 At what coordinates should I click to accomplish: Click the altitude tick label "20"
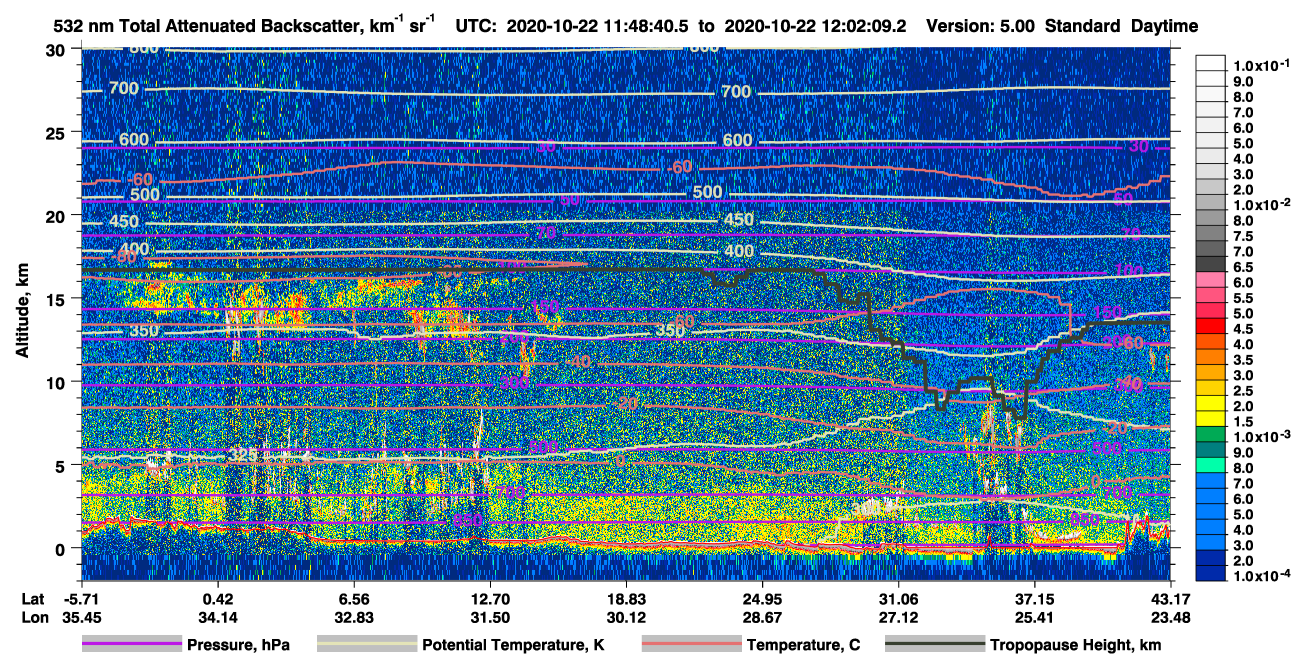coord(58,216)
